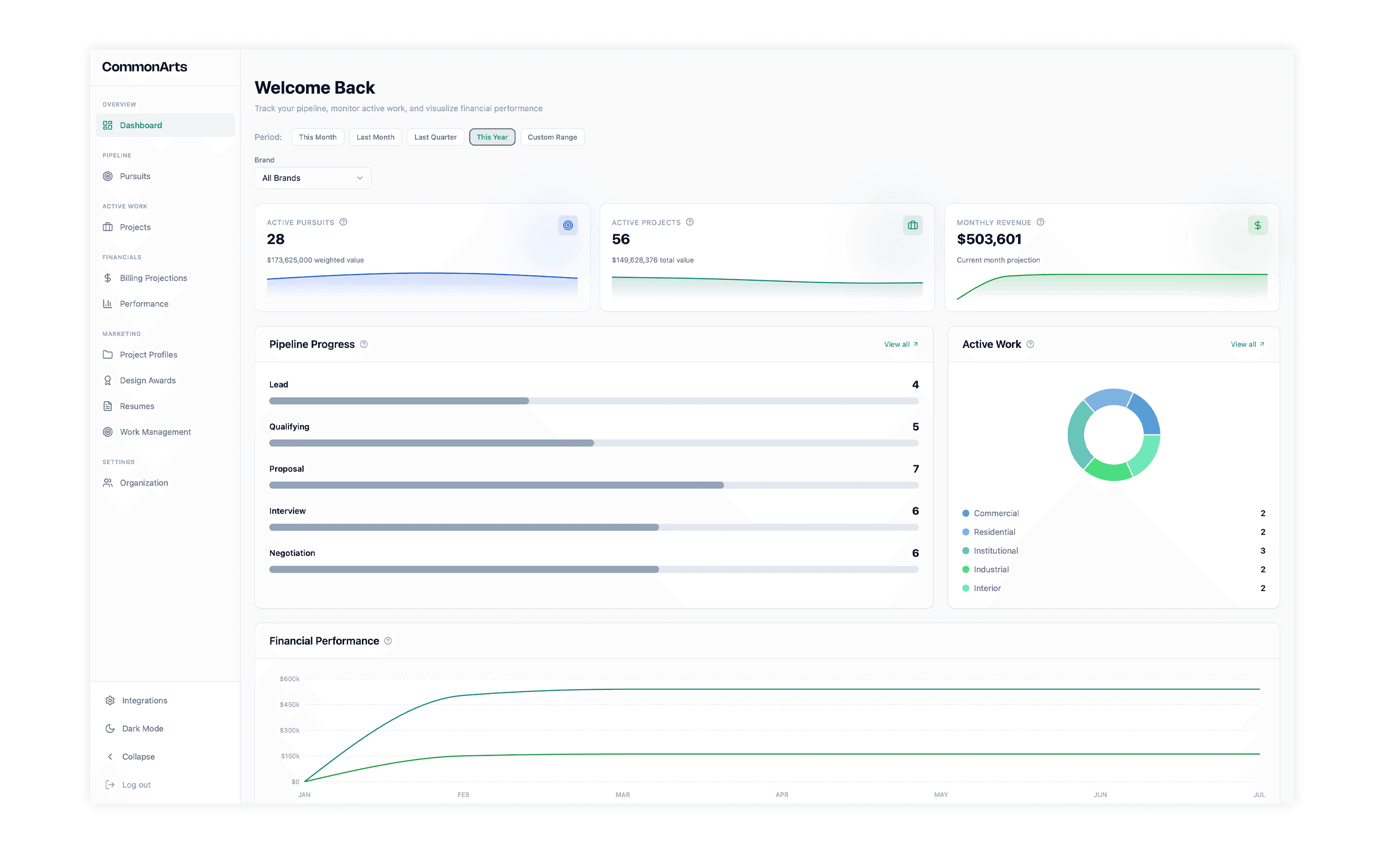This screenshot has height=868, width=1385.
Task: Go to Billing Projections in sidebar
Action: point(153,278)
